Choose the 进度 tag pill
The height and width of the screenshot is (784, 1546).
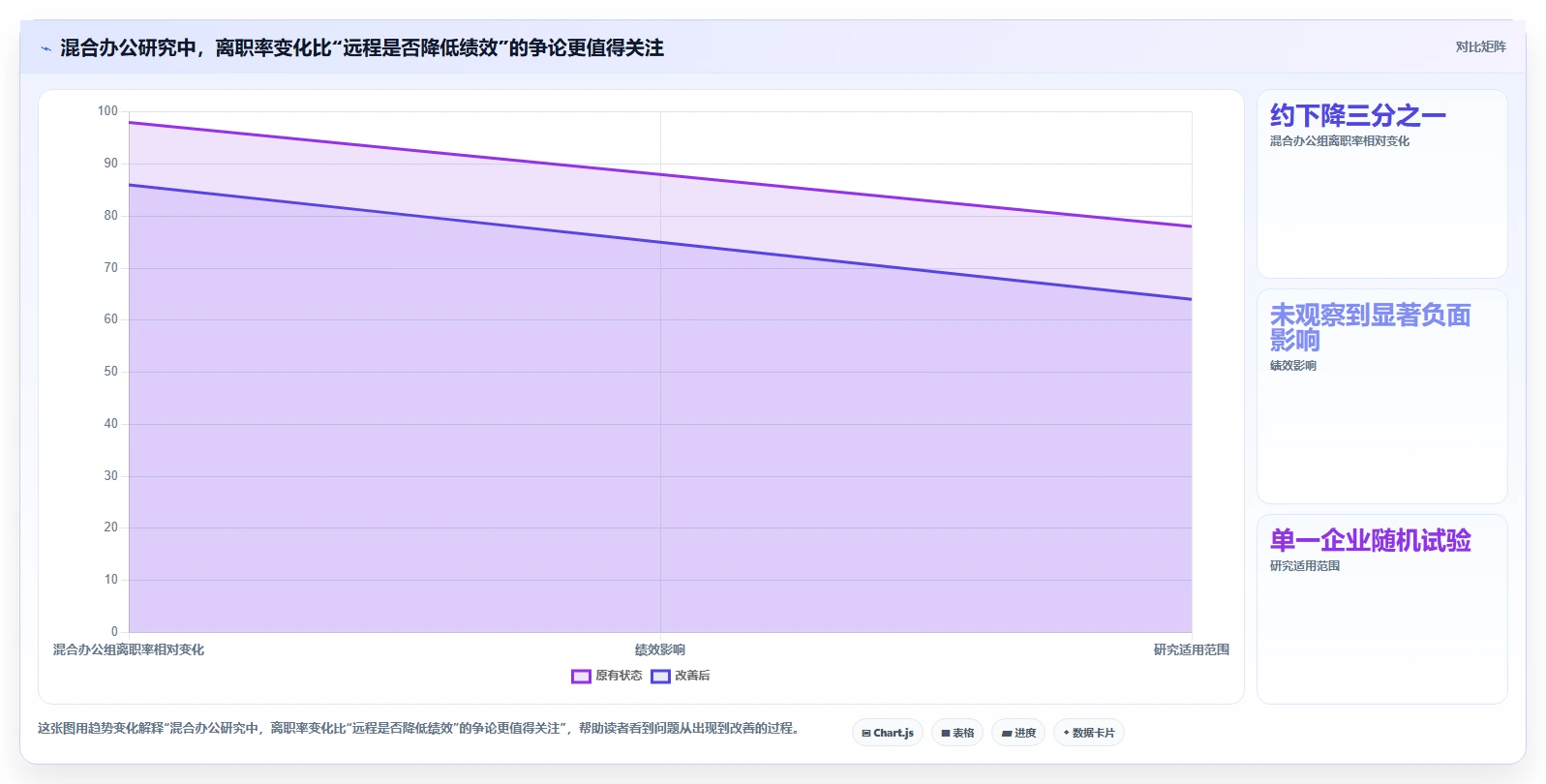(x=1018, y=733)
